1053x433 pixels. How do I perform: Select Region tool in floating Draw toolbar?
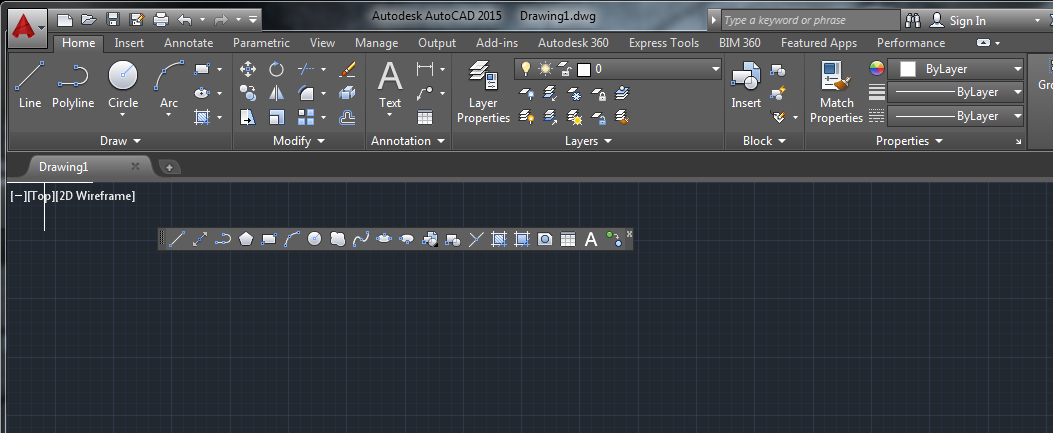pos(545,239)
